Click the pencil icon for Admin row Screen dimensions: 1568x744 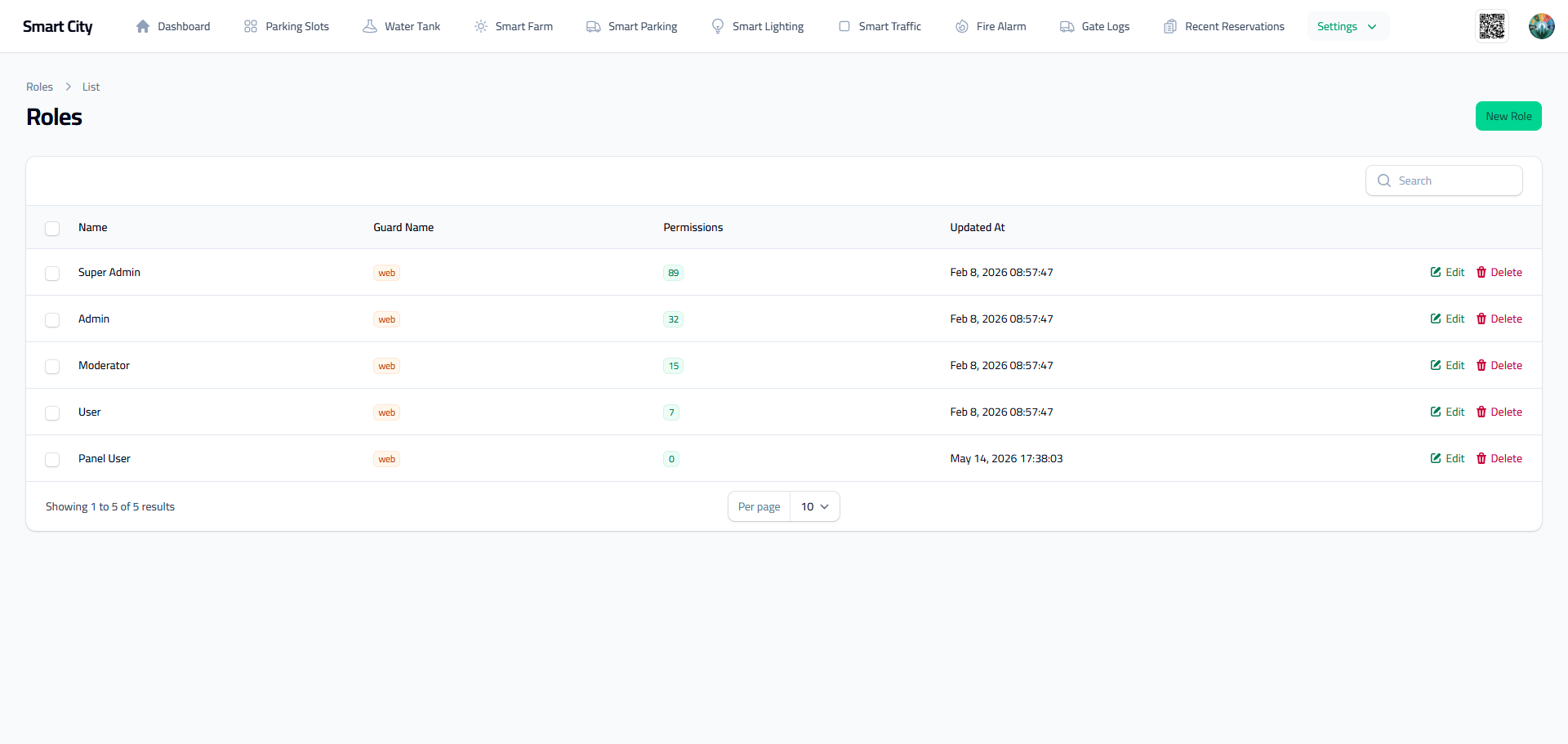(1436, 319)
